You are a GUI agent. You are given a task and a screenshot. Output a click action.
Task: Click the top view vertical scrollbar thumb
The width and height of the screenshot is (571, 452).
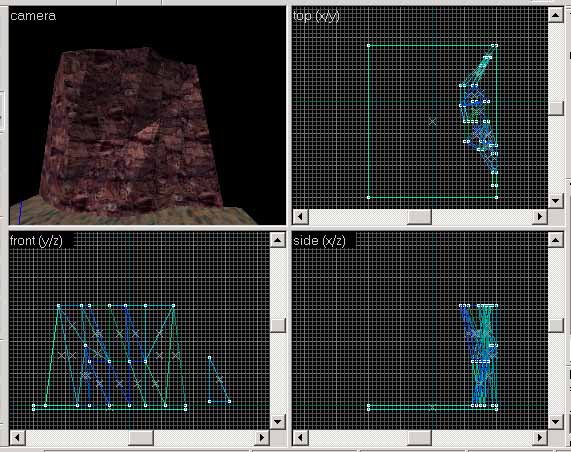[556, 108]
